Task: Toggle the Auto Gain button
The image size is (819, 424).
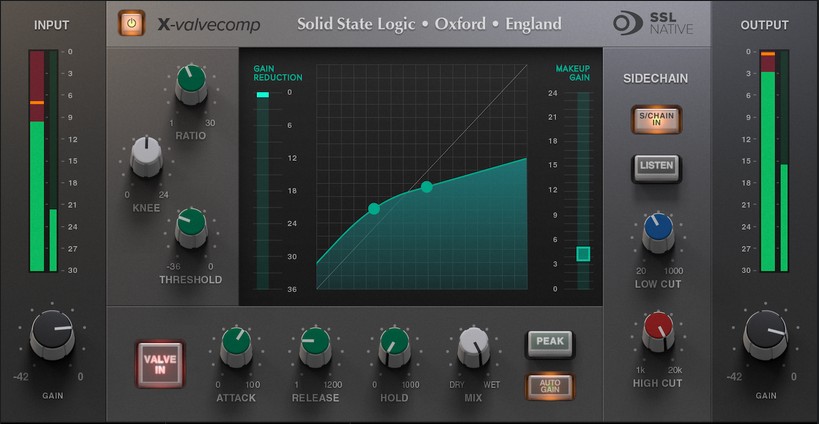Action: 550,386
